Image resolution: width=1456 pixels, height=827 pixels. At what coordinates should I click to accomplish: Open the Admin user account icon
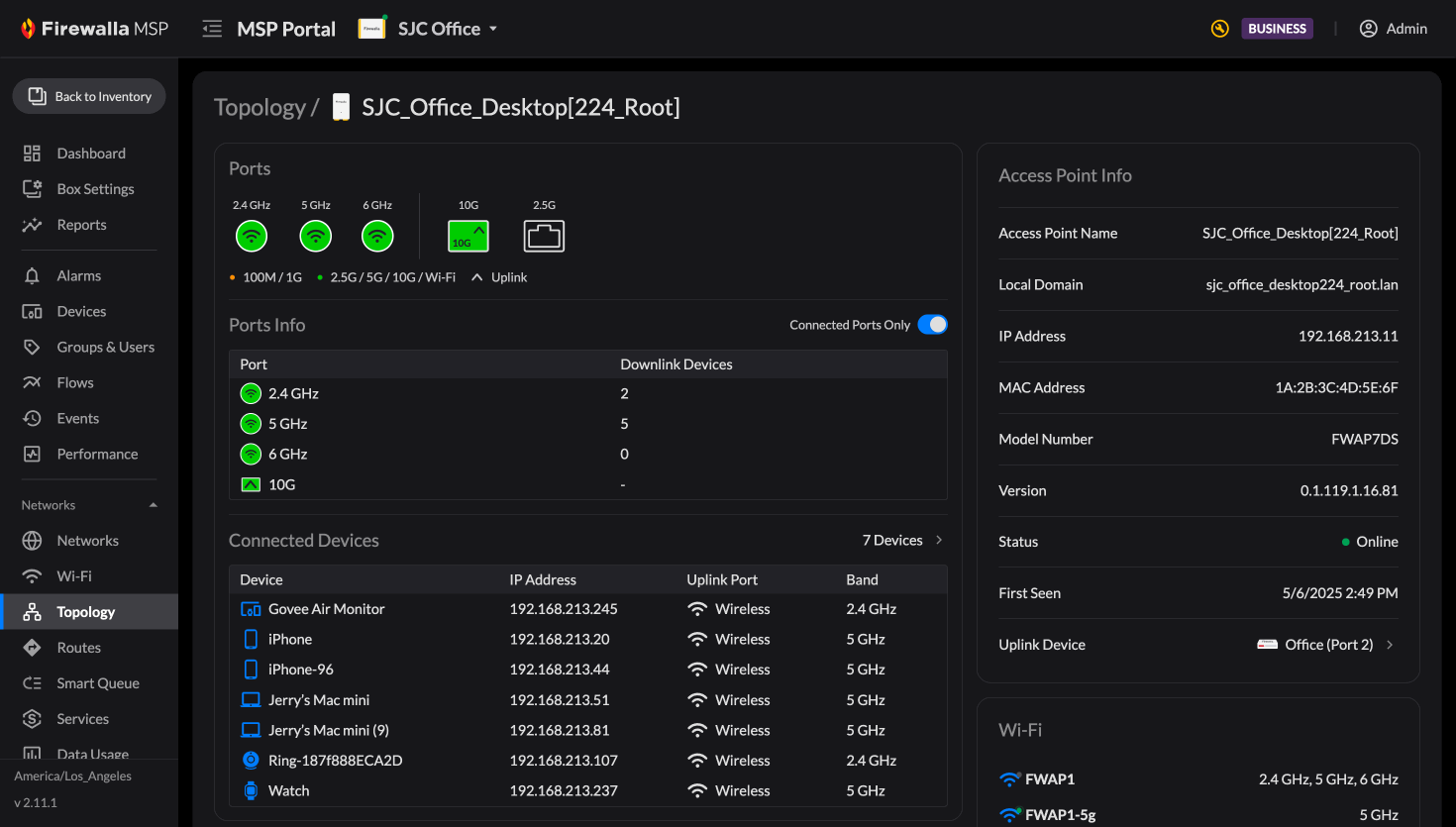[1368, 29]
